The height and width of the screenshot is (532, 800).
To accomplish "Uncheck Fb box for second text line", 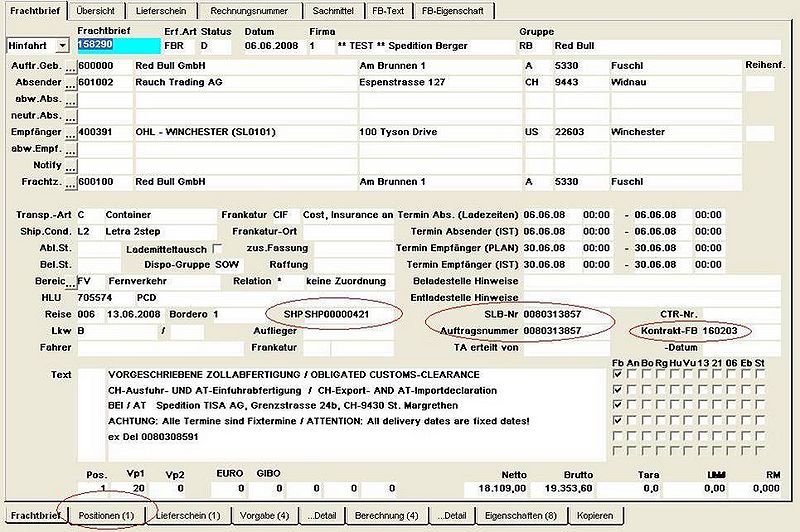I will [x=617, y=390].
